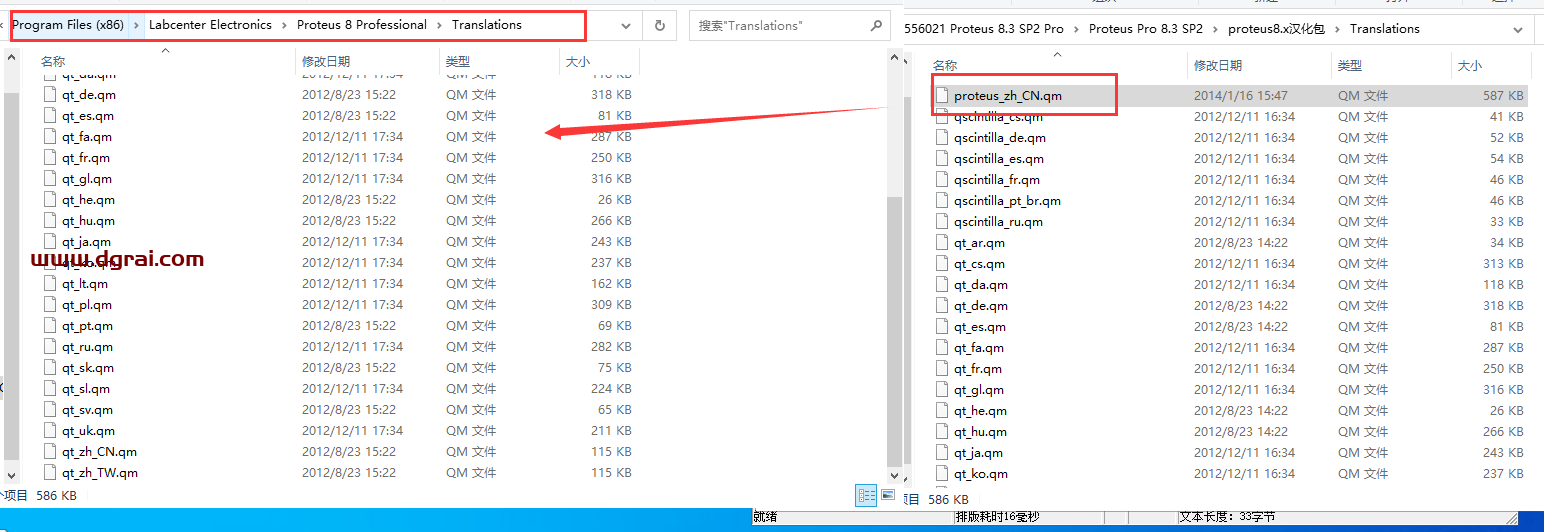Click the file icon of qt_fr.qm in right window

(x=941, y=369)
